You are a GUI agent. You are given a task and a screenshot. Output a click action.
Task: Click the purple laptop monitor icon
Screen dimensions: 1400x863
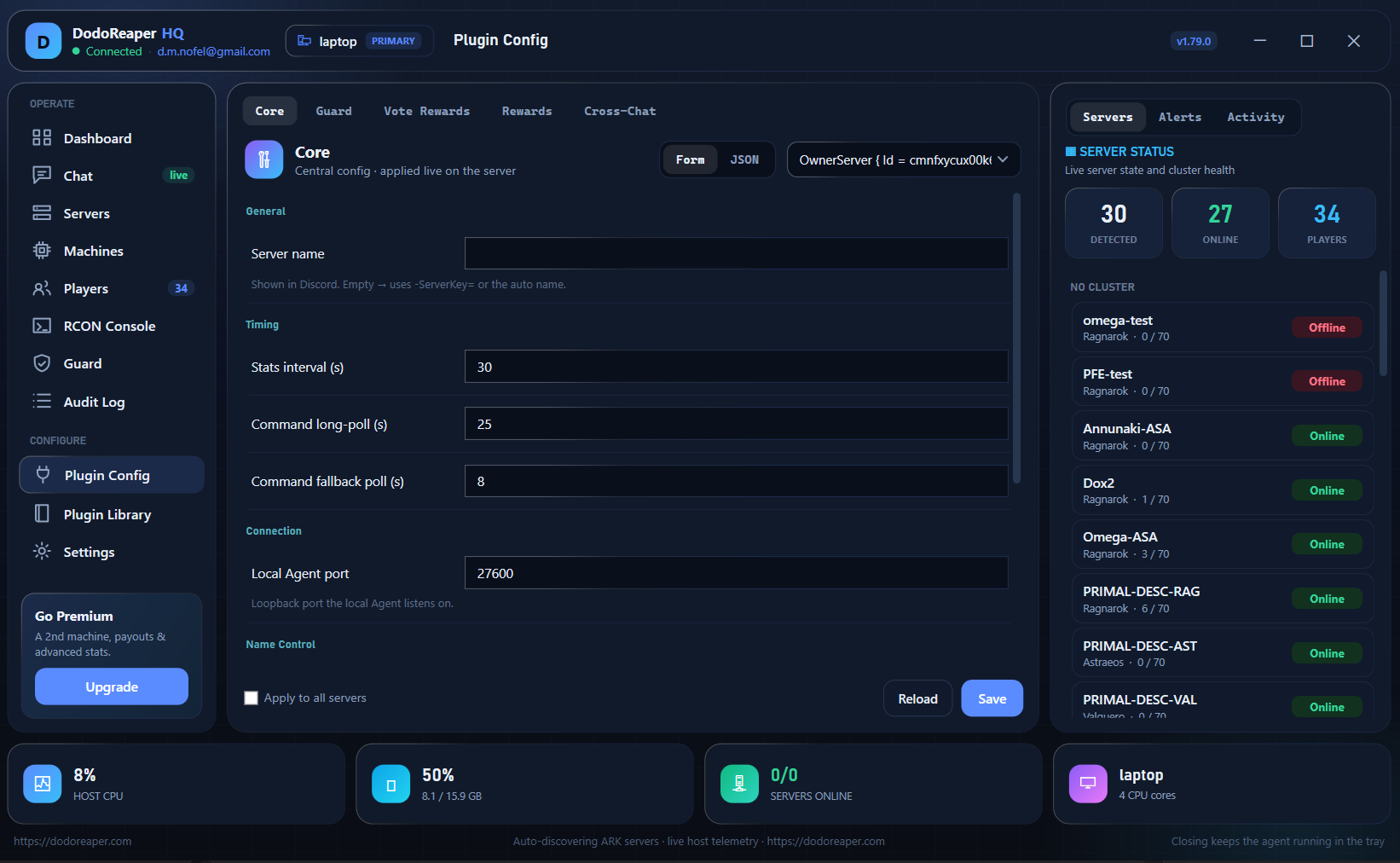pos(1088,784)
